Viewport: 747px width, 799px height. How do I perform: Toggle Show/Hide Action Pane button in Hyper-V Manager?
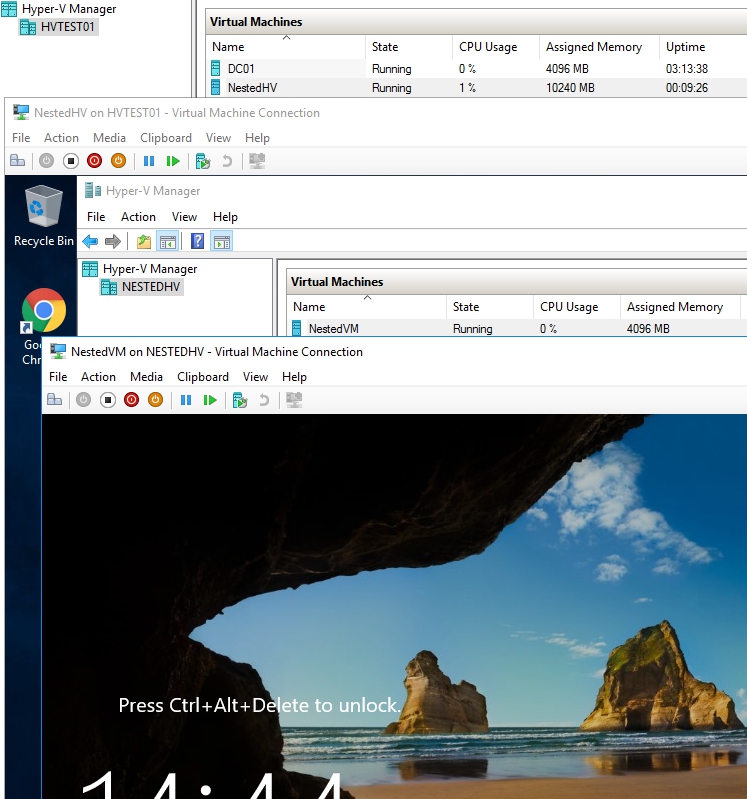coord(222,241)
